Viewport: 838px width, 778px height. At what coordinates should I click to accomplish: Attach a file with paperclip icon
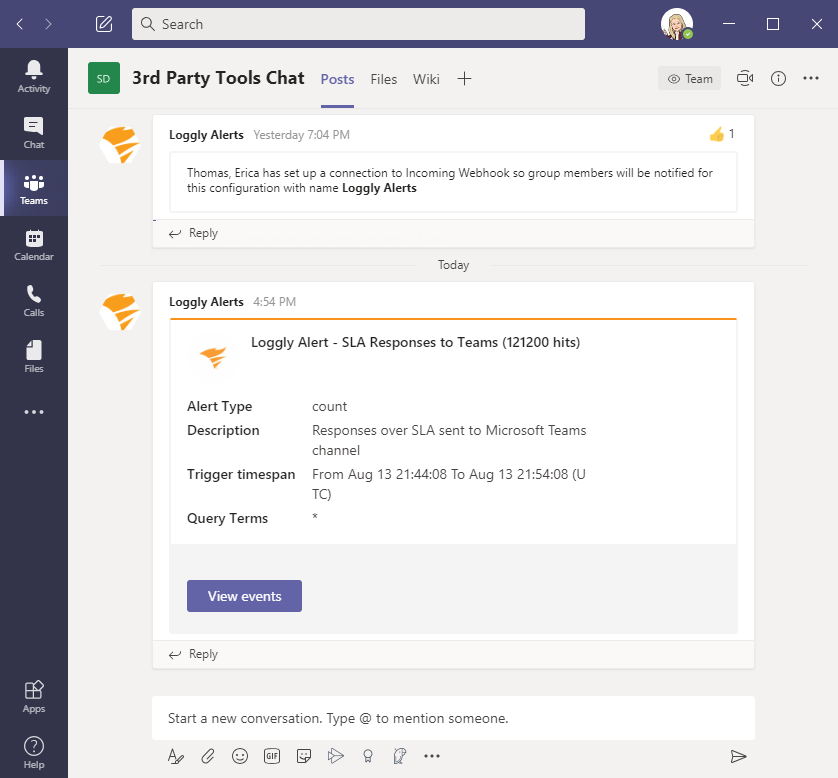coord(208,756)
